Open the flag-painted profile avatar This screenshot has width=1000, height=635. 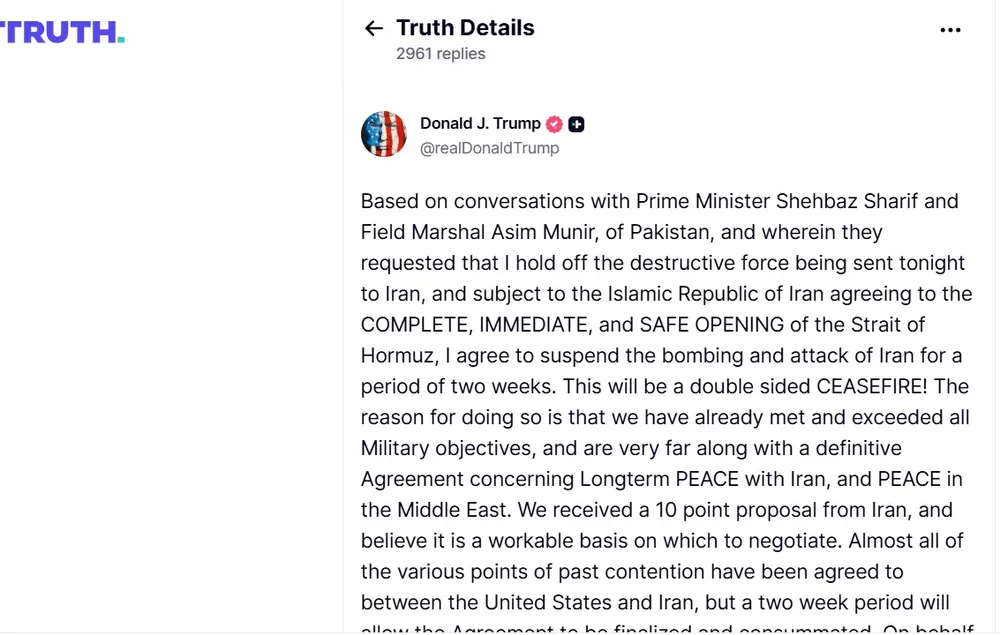[x=384, y=135]
